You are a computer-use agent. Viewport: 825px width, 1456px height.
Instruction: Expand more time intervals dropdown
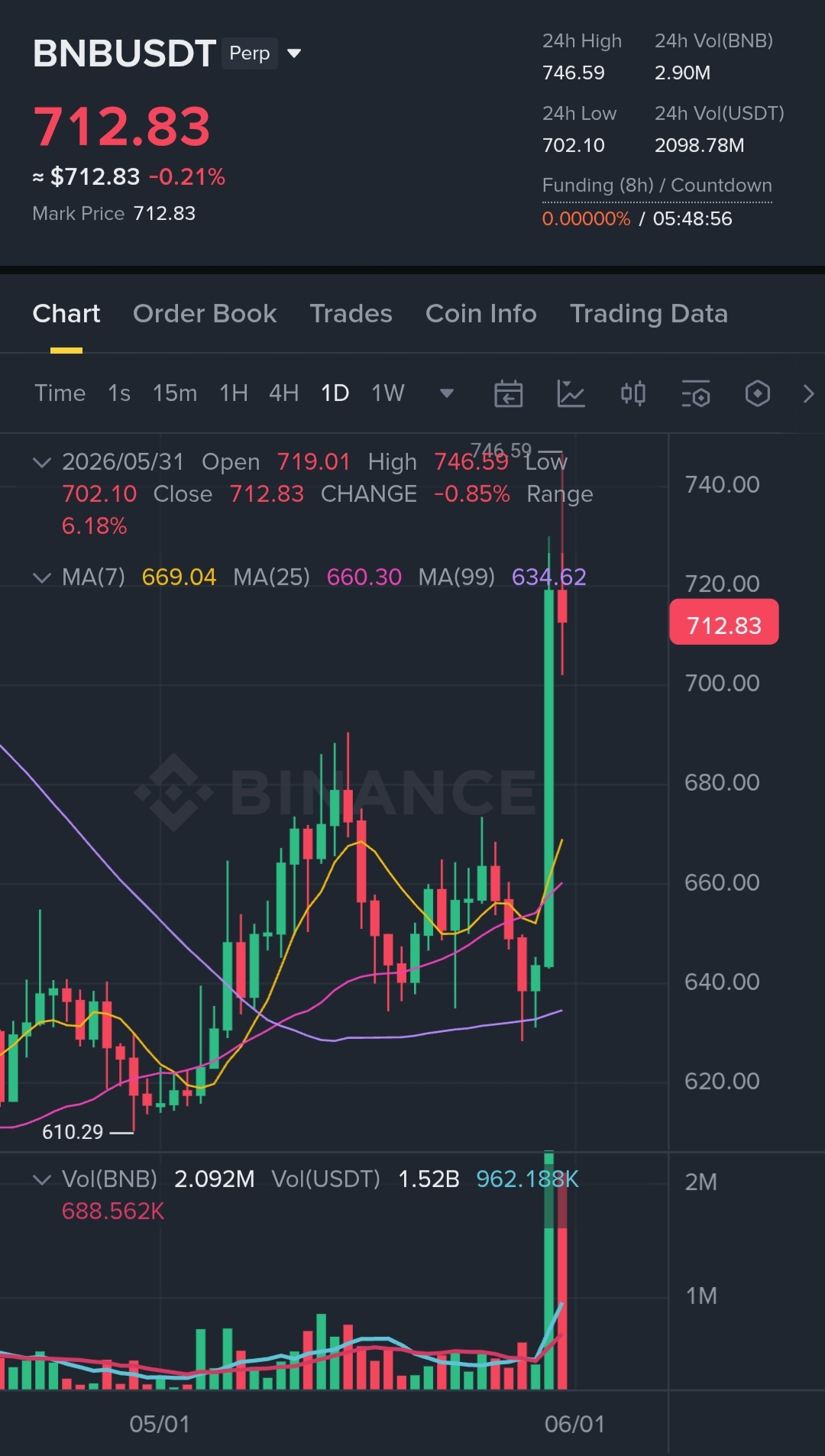[447, 393]
